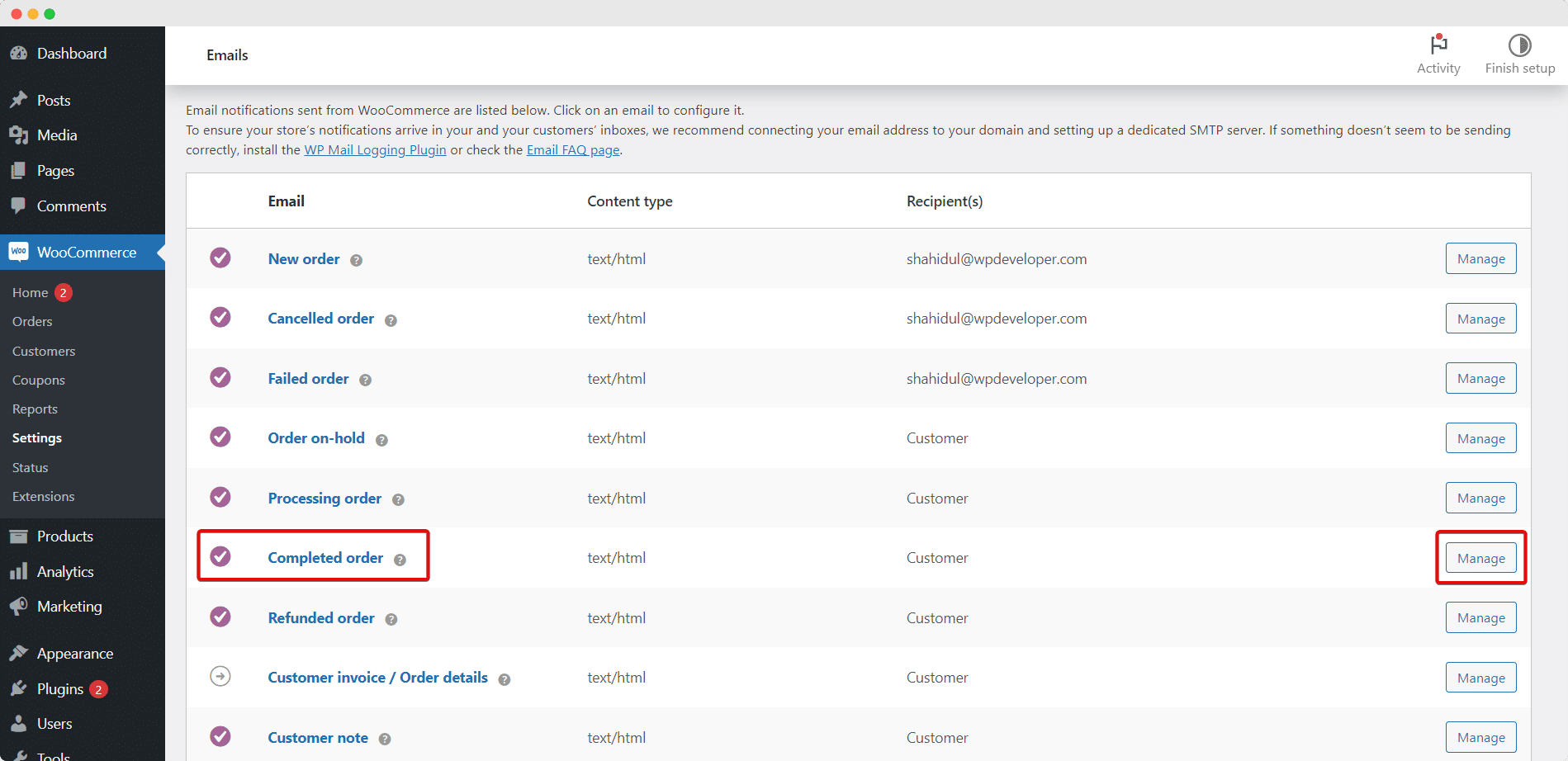Click the manual-send arrow icon for Customer invoice
This screenshot has width=1568, height=761.
(x=220, y=676)
